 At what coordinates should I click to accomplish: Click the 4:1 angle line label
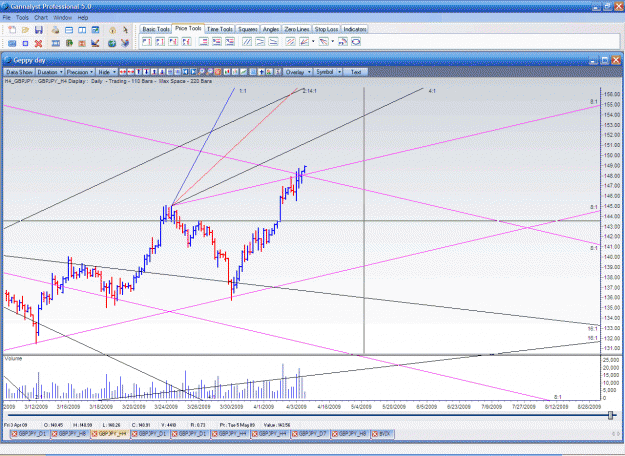[x=432, y=91]
